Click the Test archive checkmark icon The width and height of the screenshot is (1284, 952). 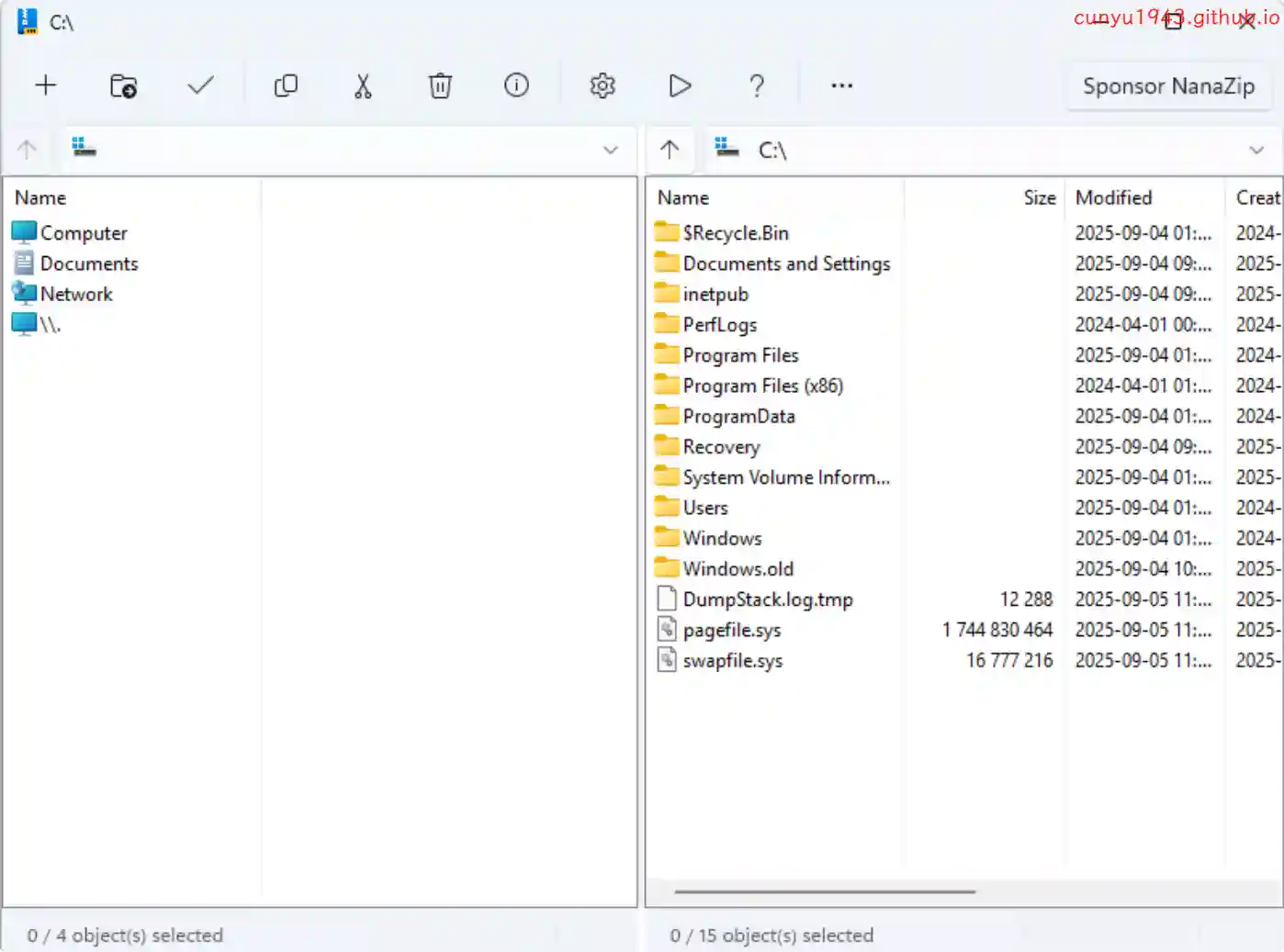[200, 85]
